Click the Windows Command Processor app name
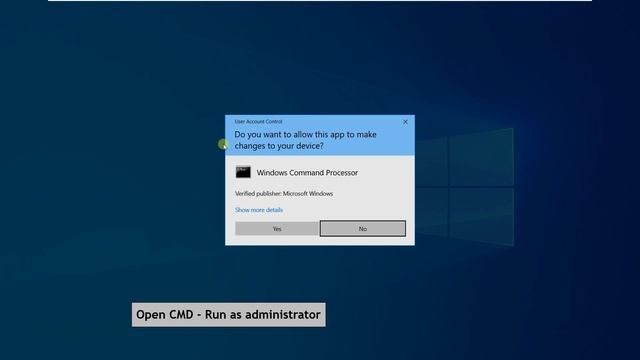 coord(307,173)
